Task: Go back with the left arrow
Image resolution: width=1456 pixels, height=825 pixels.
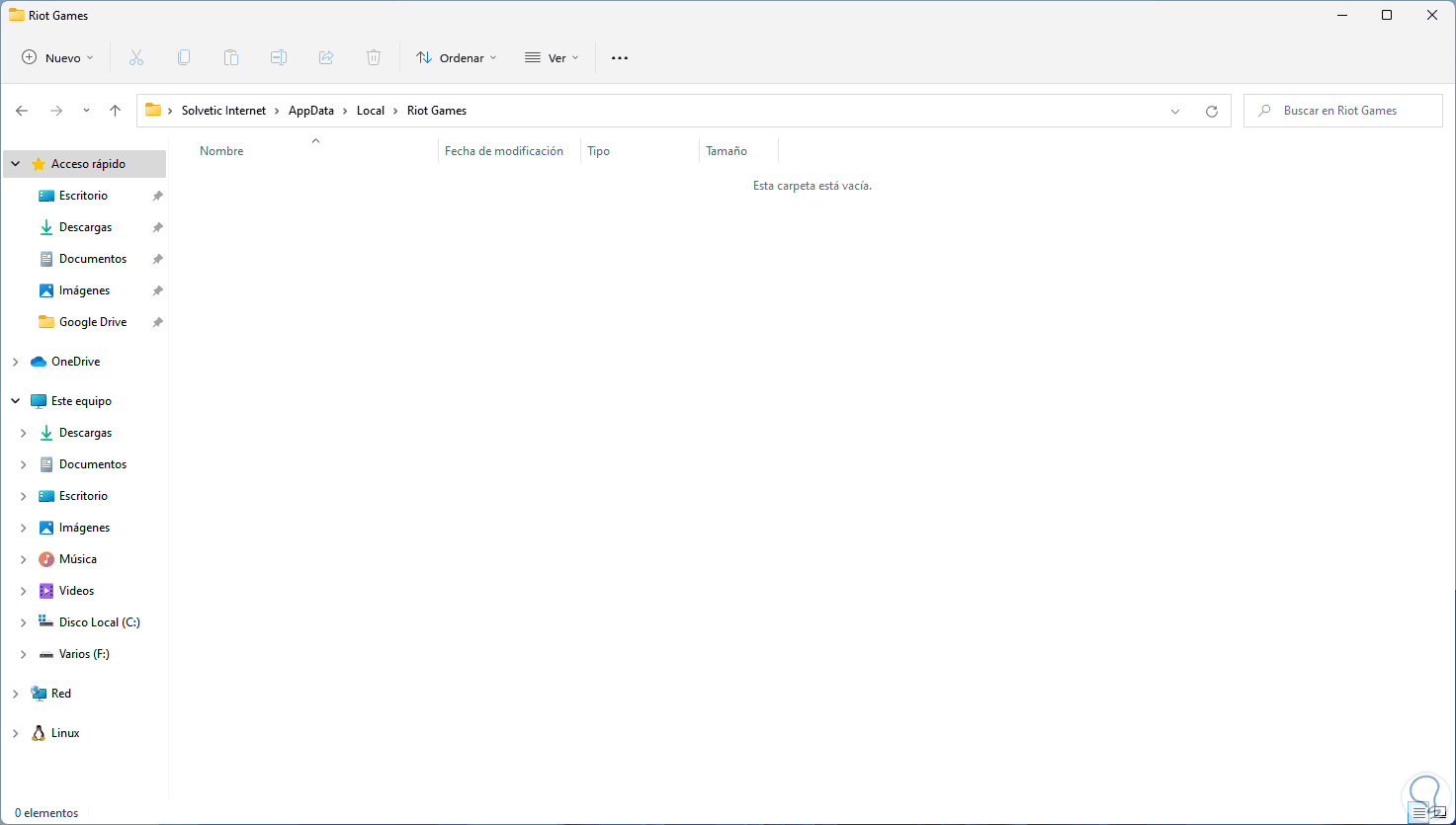Action: tap(22, 111)
